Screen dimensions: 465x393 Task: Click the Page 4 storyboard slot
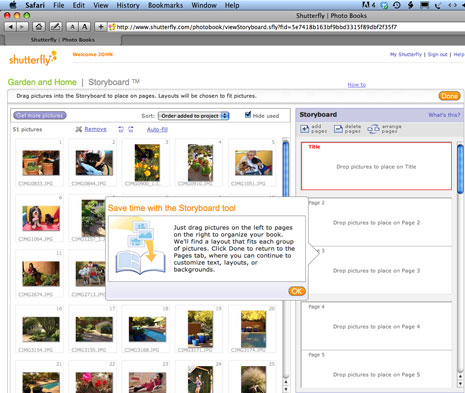coord(376,326)
